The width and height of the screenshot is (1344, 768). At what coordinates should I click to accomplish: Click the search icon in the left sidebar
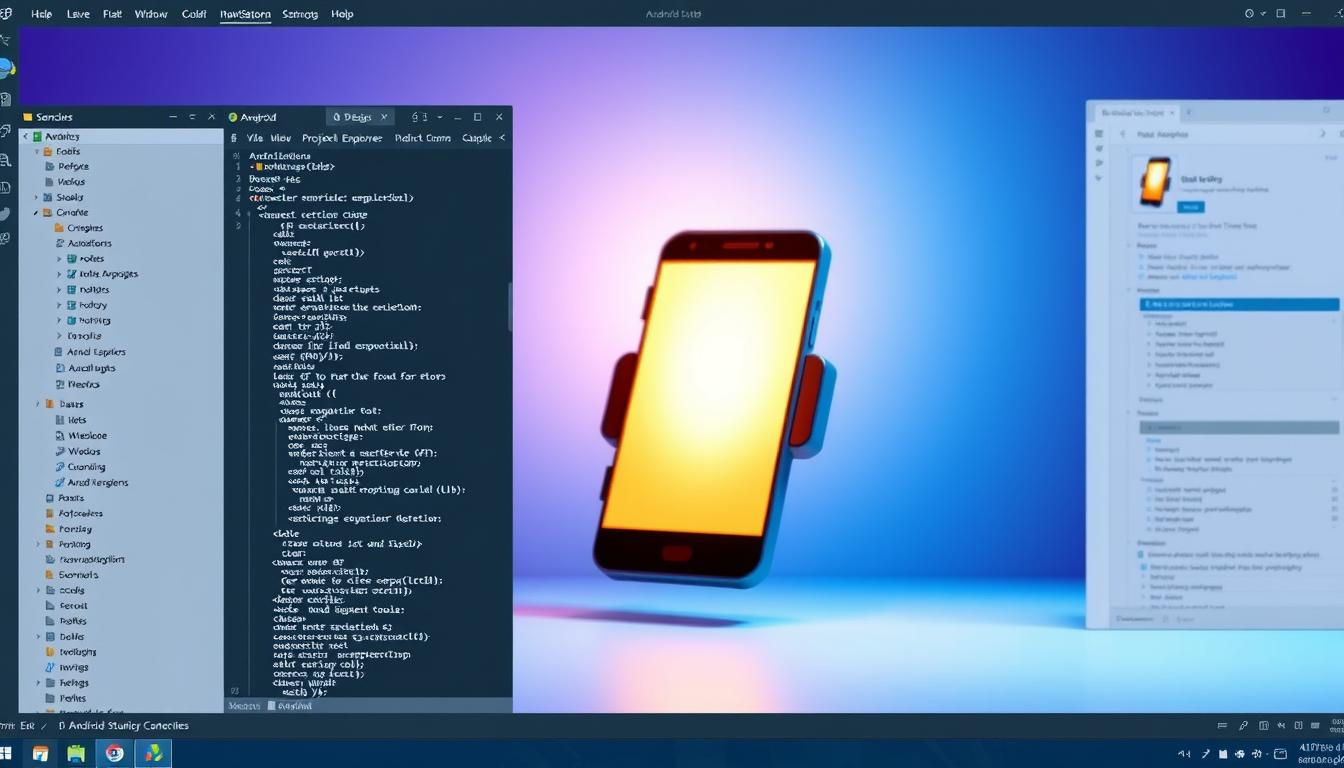click(x=6, y=160)
